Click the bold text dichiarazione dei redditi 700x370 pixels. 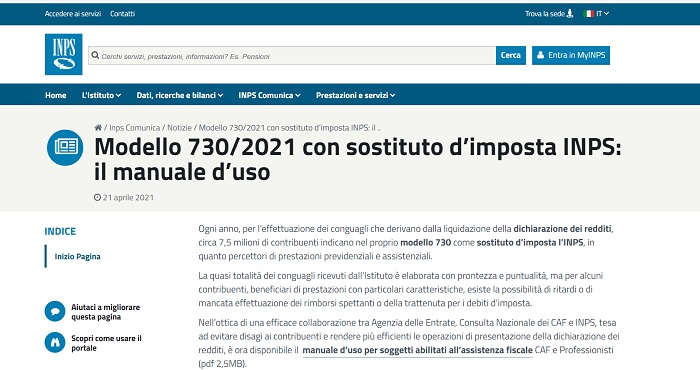coord(562,229)
